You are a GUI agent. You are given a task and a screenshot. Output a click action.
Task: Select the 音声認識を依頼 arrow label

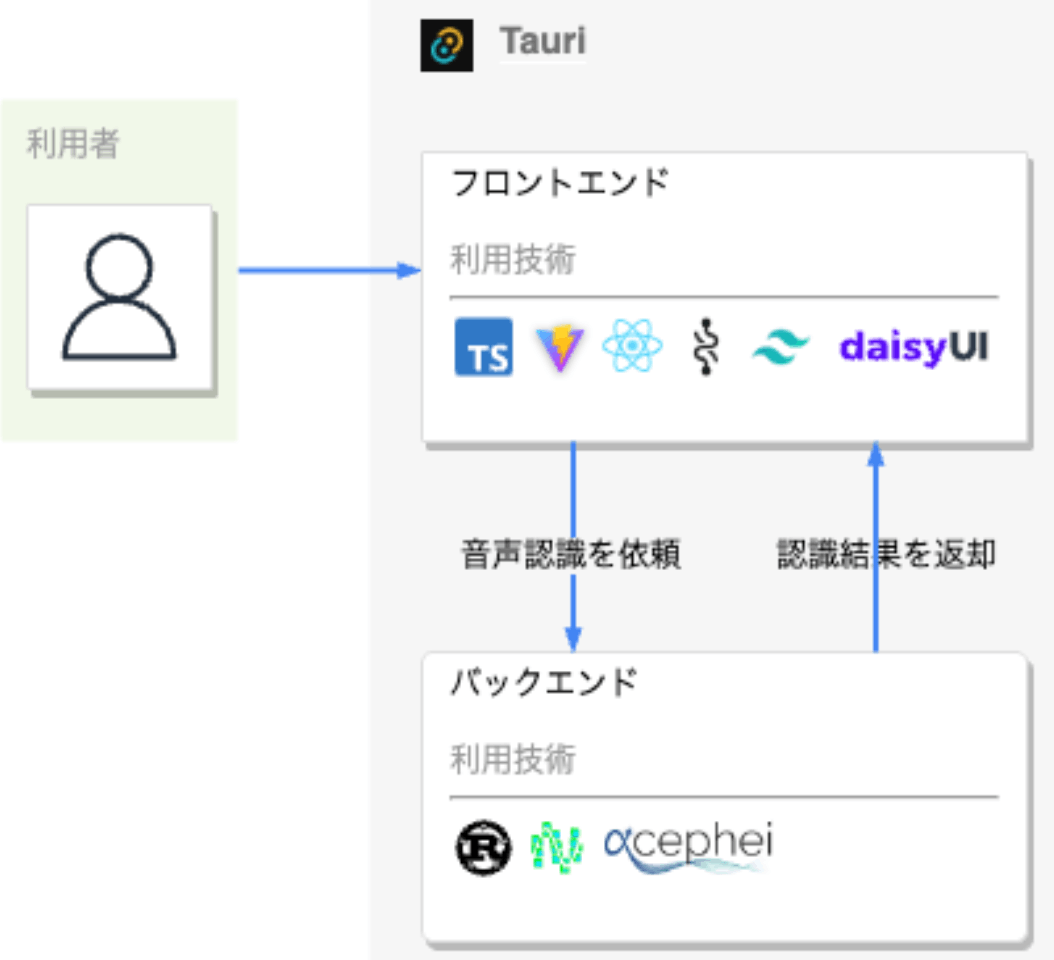pos(571,553)
